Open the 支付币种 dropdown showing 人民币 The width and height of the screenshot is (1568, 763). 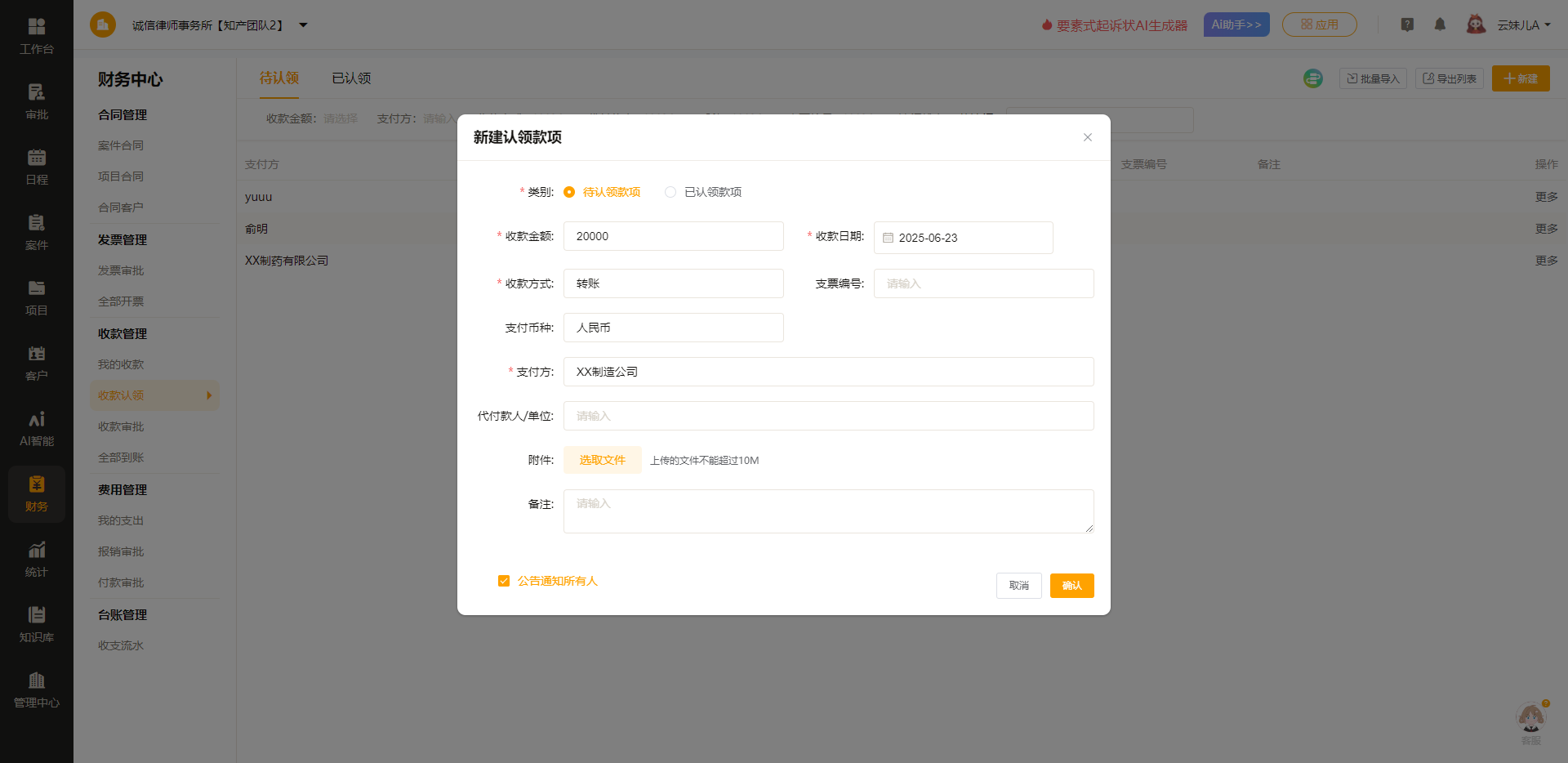pyautogui.click(x=673, y=328)
